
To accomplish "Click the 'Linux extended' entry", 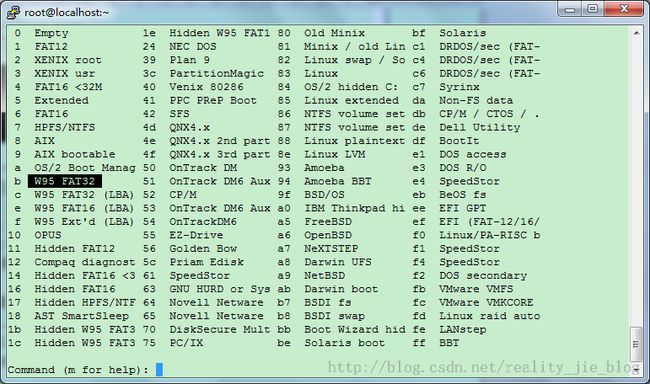I will coord(352,100).
